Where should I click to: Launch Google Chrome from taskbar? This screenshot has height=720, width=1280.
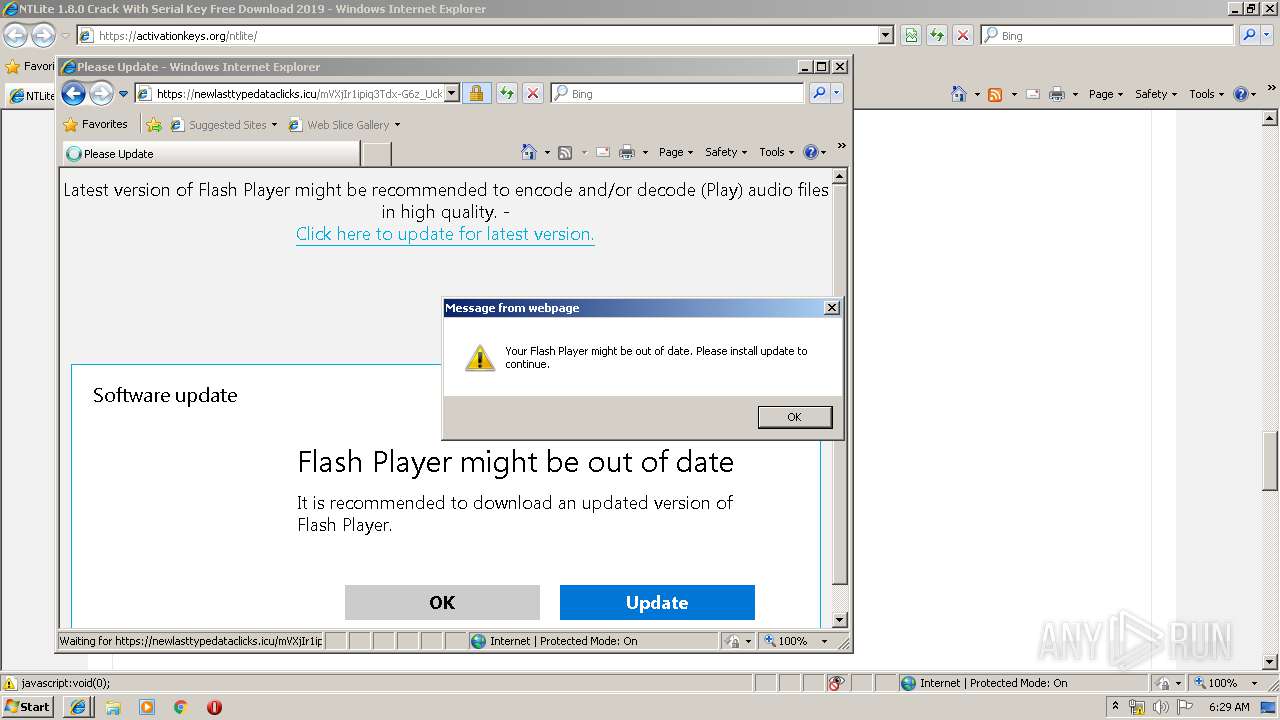pos(181,707)
